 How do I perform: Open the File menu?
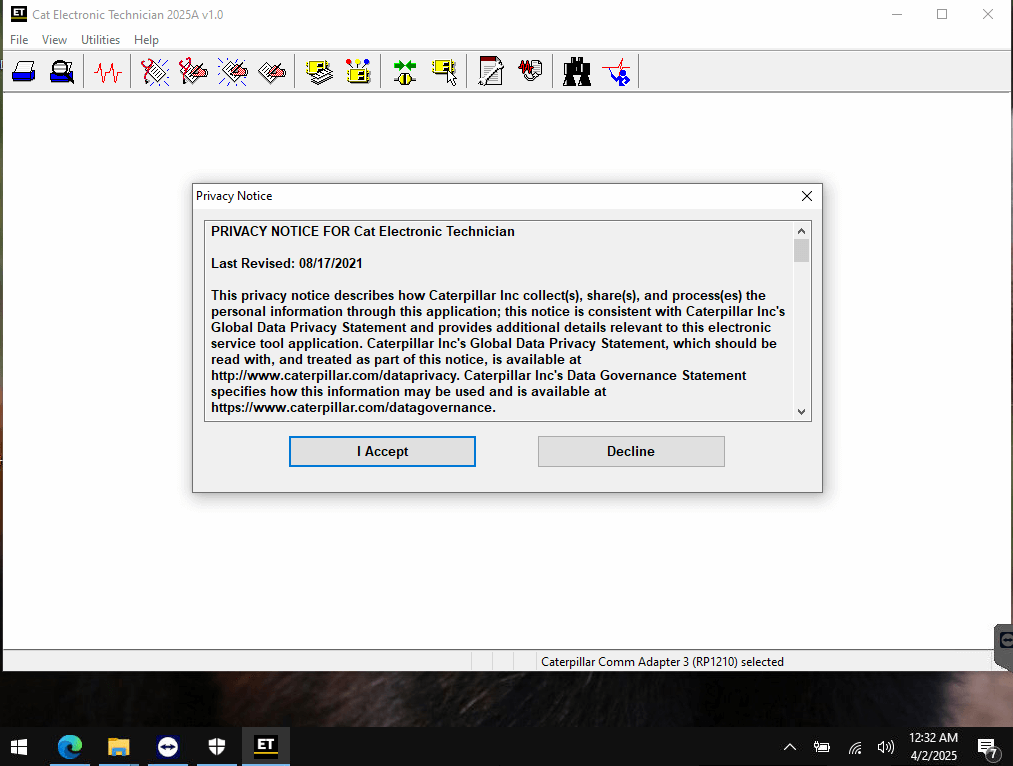[19, 40]
